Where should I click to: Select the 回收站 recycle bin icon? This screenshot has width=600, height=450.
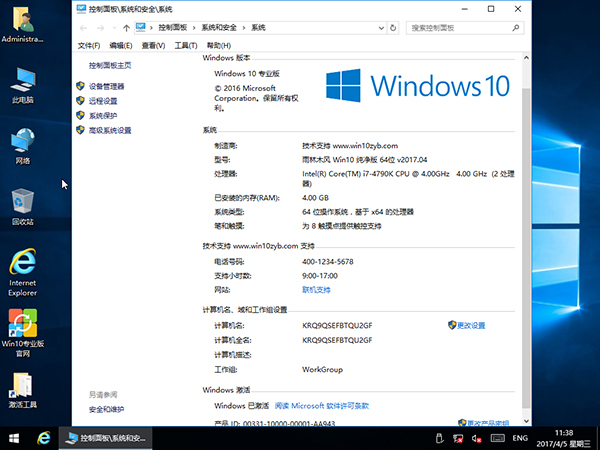click(x=22, y=204)
